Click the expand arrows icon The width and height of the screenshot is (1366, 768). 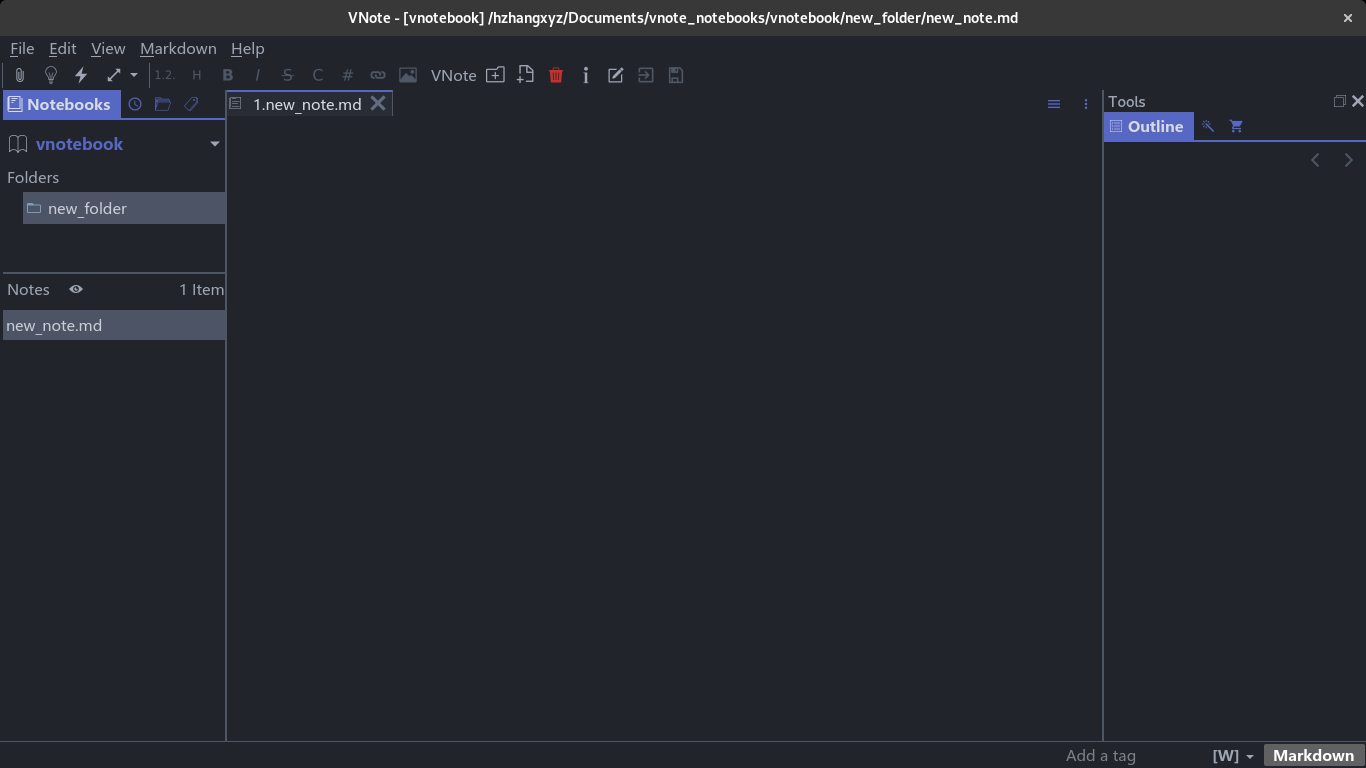pos(113,75)
